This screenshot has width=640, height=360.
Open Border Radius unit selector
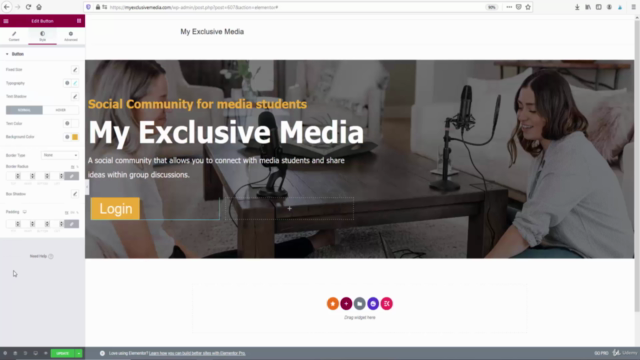[75, 167]
